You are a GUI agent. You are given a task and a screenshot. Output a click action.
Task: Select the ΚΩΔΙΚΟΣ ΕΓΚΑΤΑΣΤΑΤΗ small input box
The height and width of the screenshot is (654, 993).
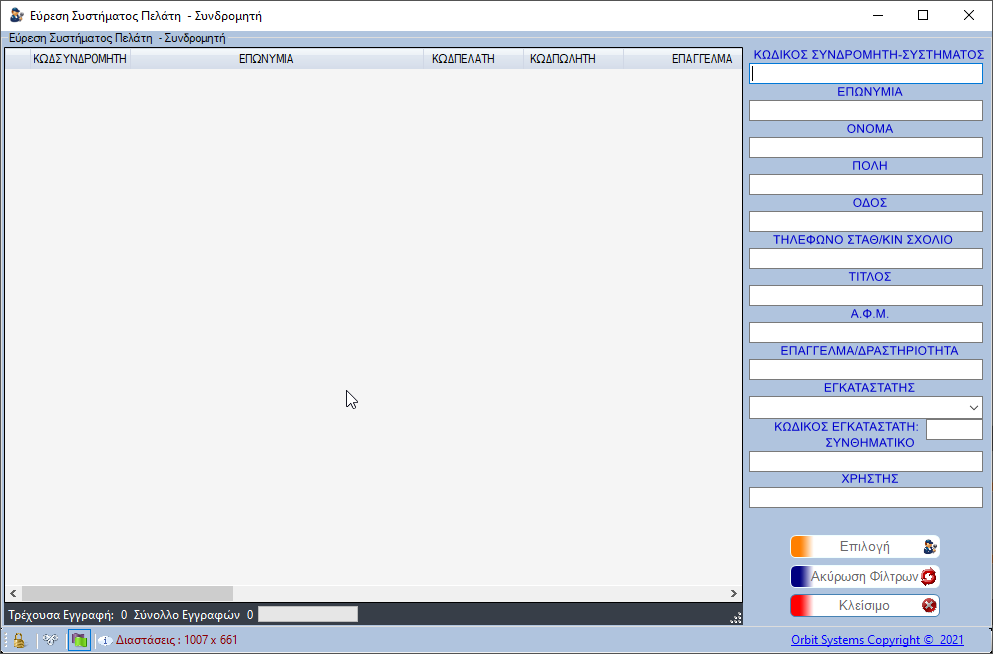coord(954,429)
